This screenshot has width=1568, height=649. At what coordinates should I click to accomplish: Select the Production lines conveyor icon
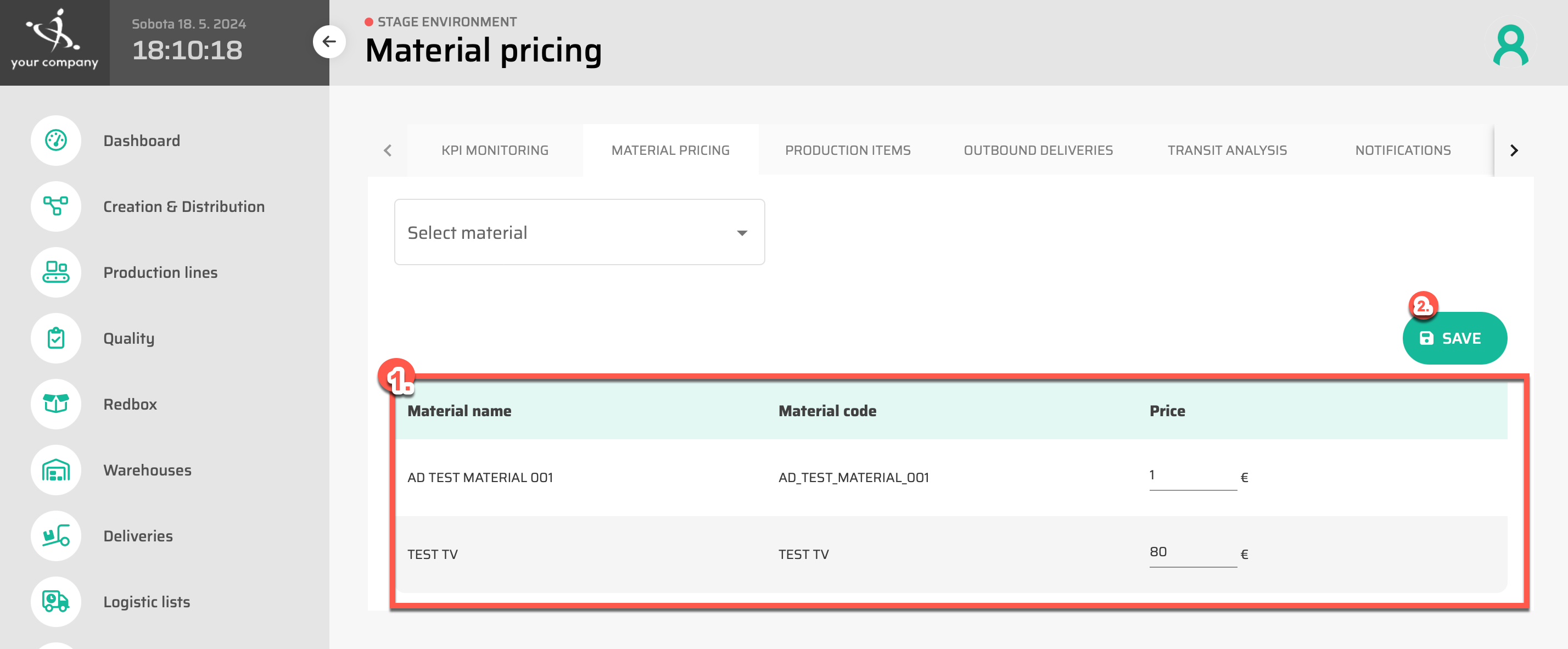pos(55,272)
